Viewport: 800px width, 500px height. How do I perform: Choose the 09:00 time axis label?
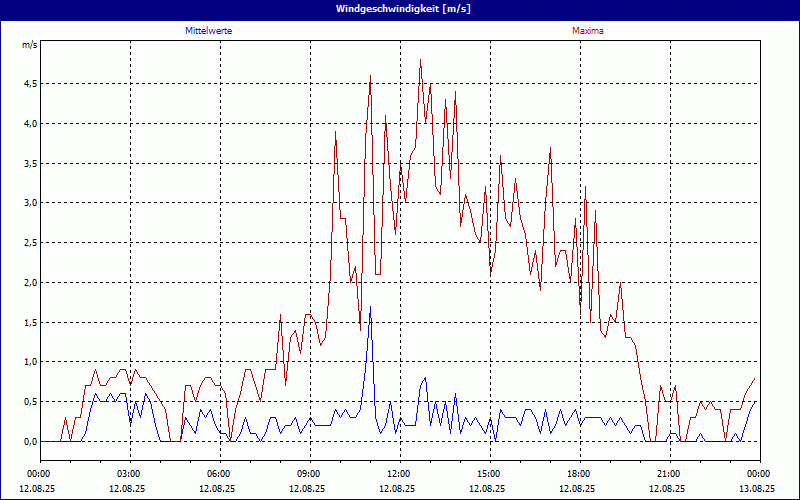309,473
